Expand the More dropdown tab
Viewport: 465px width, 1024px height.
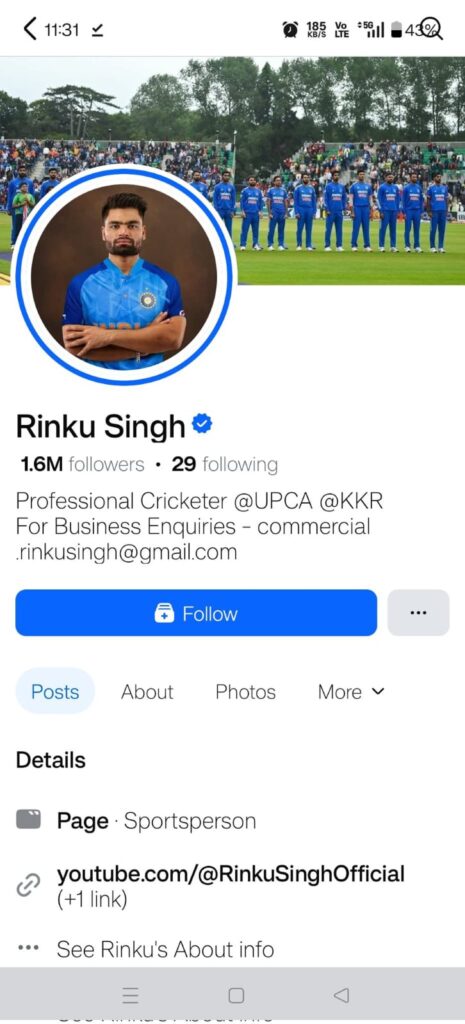pos(351,692)
